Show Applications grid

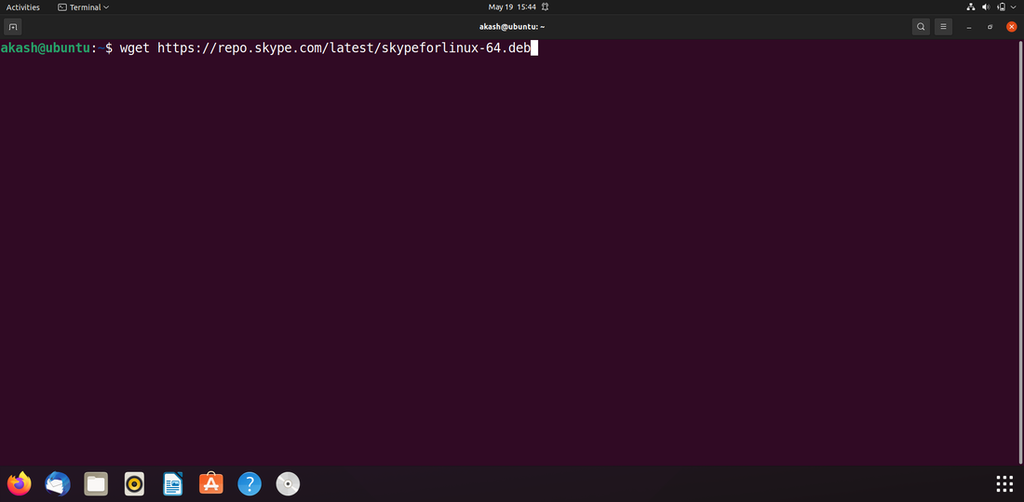[1004, 484]
